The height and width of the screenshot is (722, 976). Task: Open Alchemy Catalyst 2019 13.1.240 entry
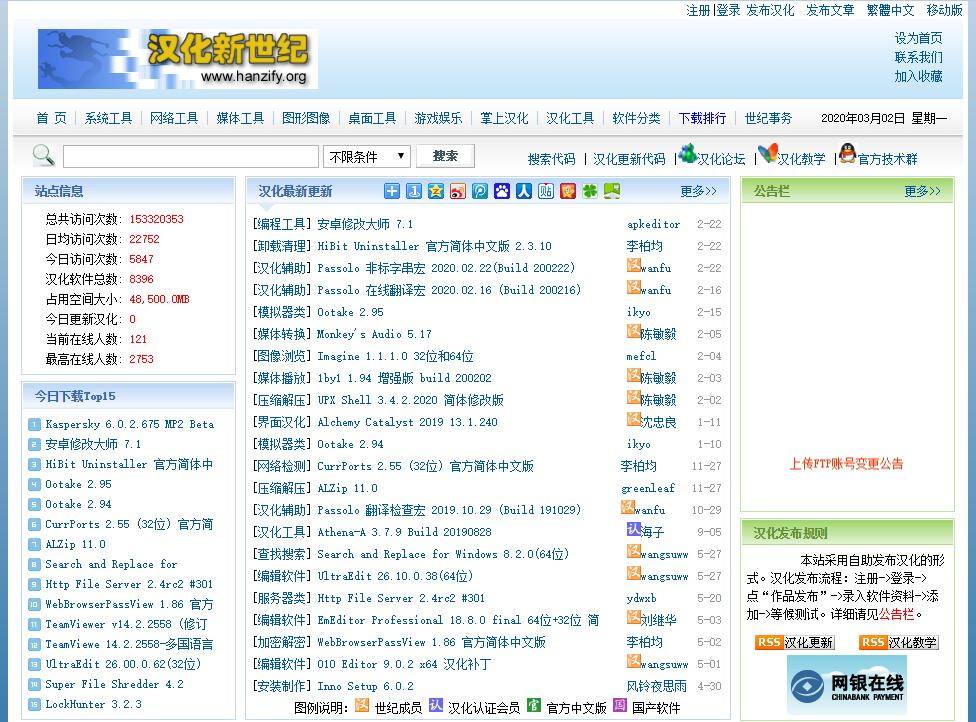click(x=408, y=423)
